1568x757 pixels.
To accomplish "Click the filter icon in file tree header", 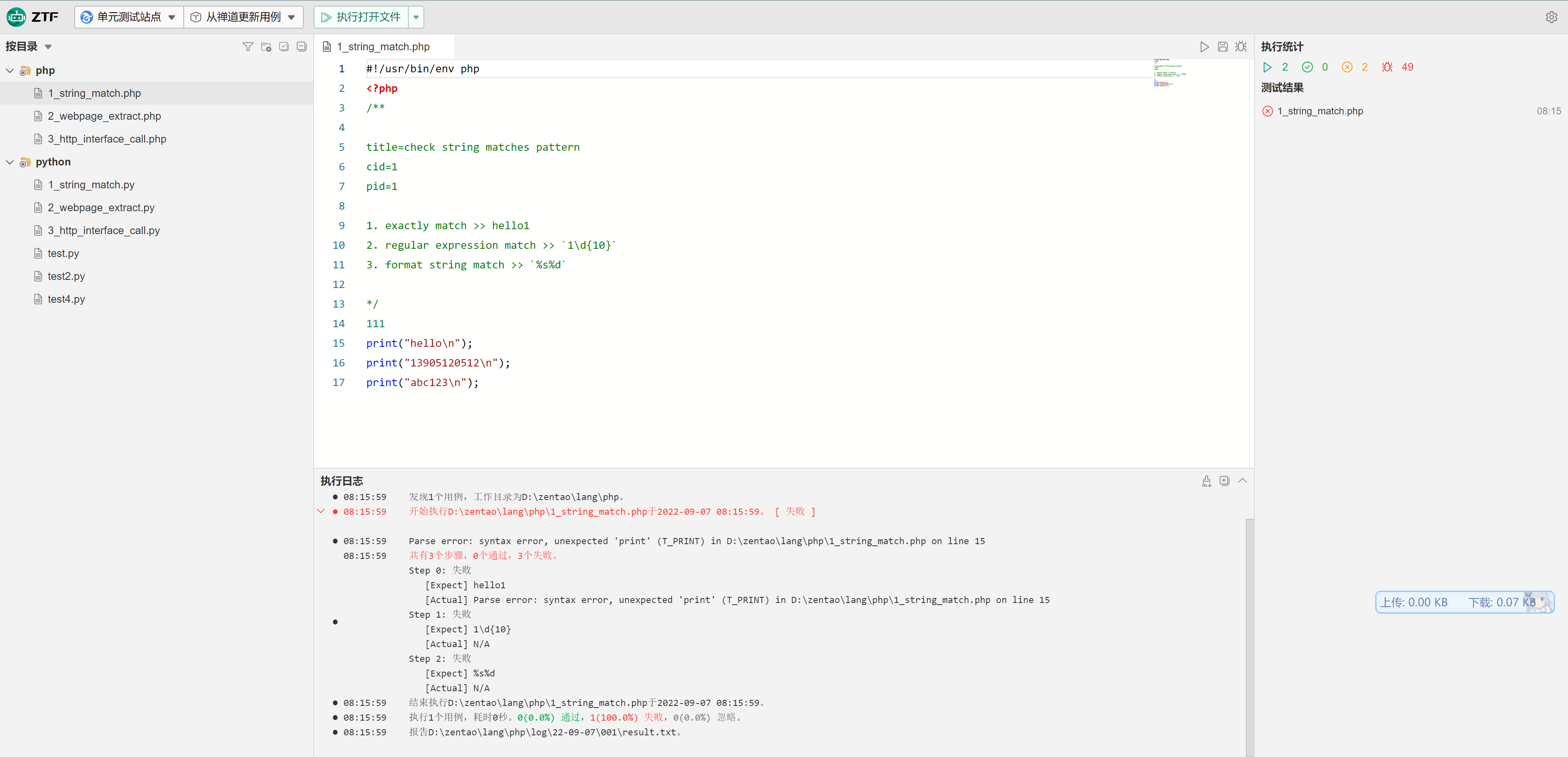I will click(x=247, y=47).
